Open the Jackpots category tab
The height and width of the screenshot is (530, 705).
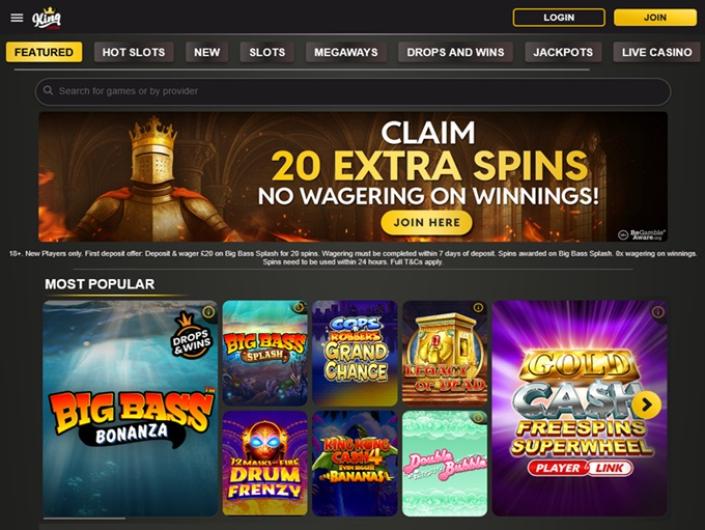[x=563, y=52]
